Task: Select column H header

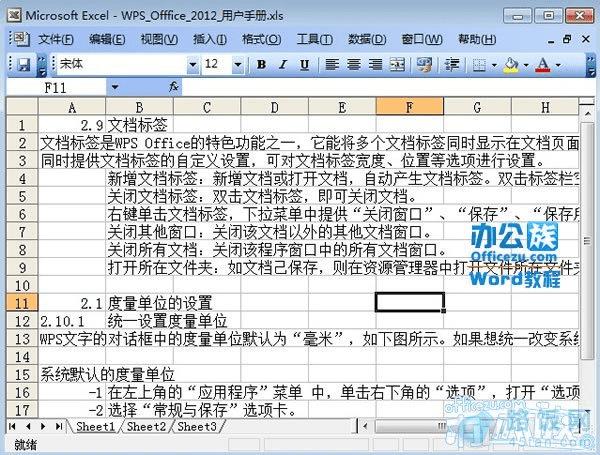Action: coord(545,107)
